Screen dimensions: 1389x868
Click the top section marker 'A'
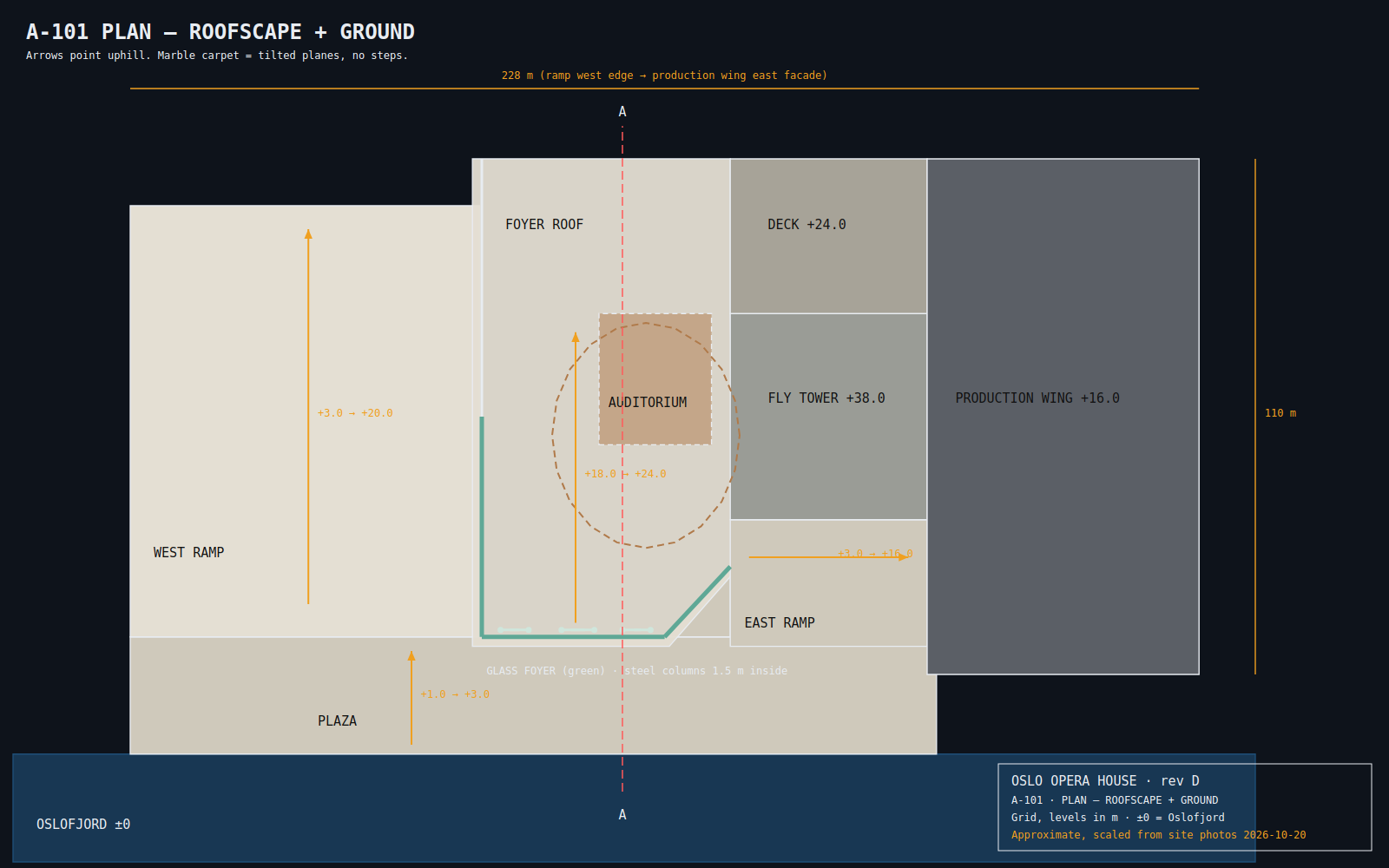click(622, 112)
